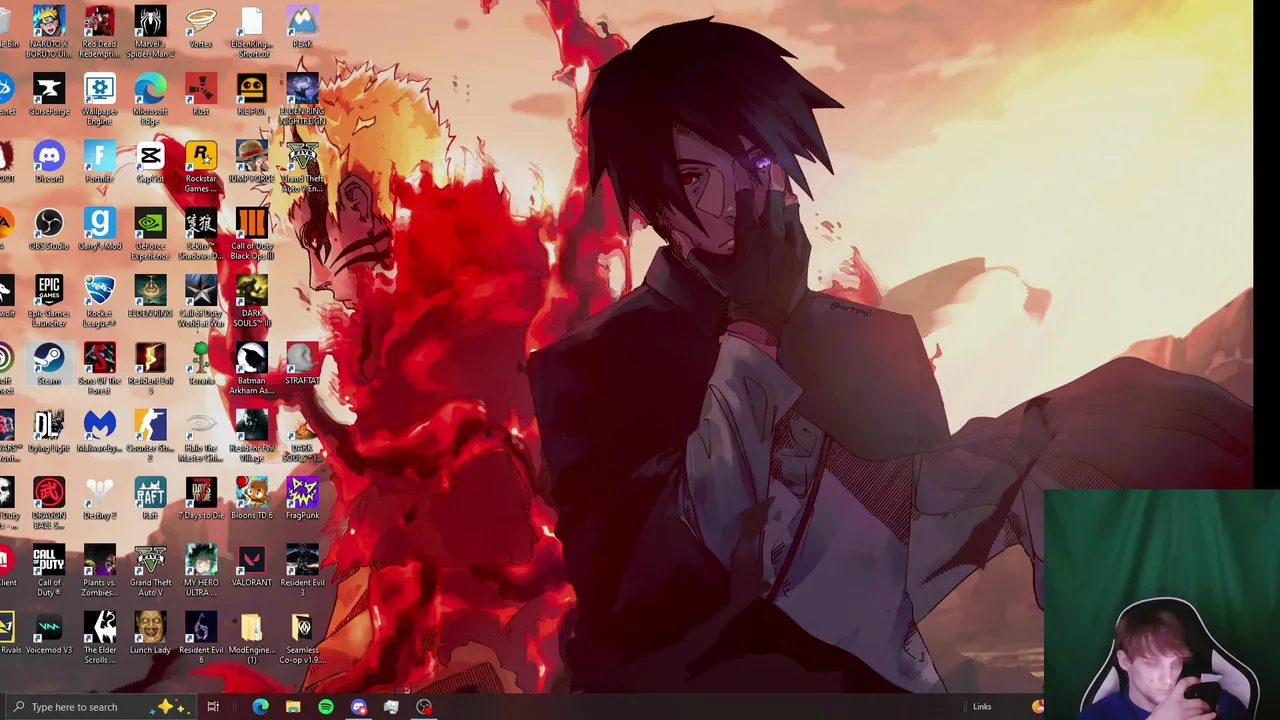Open Task View from the taskbar
The image size is (1280, 720).
213,707
